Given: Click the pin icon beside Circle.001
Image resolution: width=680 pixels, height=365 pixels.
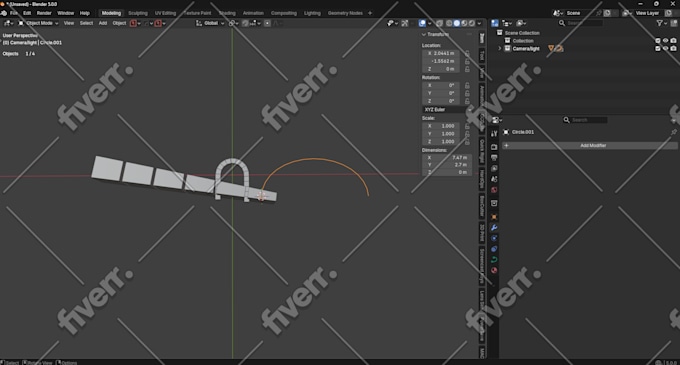Looking at the screenshot, I should tap(673, 132).
